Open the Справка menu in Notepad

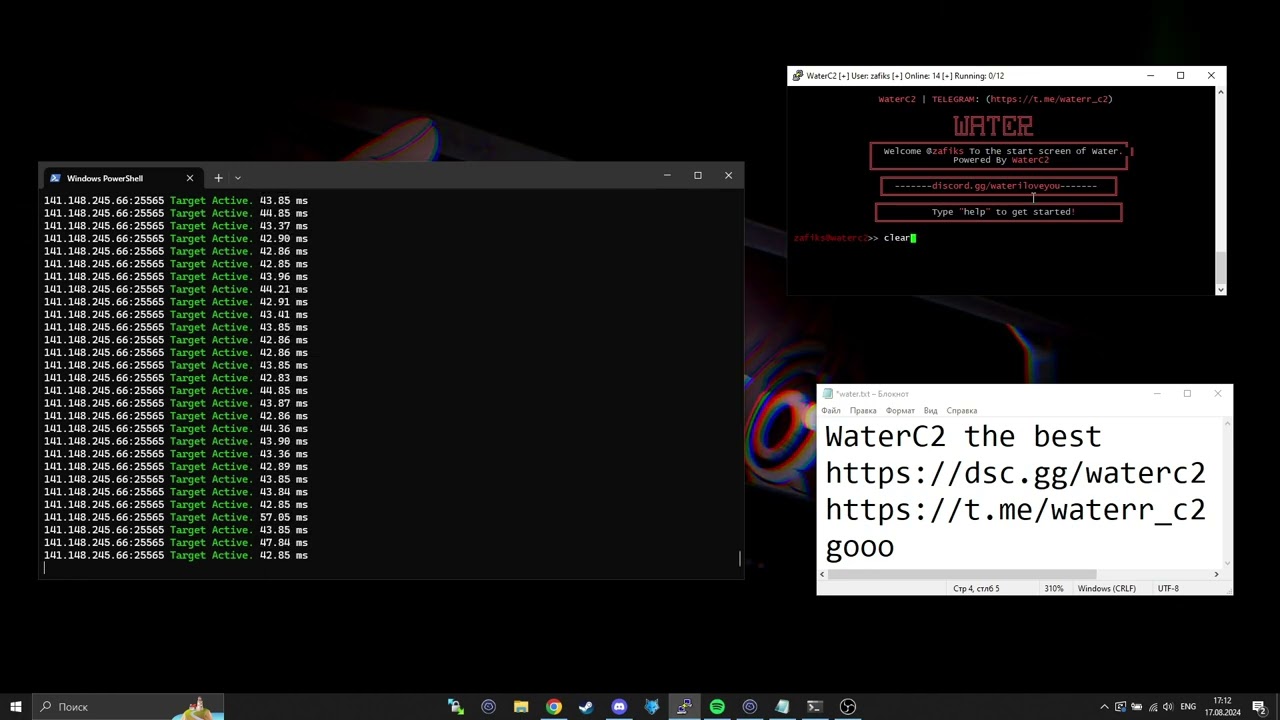click(x=962, y=410)
